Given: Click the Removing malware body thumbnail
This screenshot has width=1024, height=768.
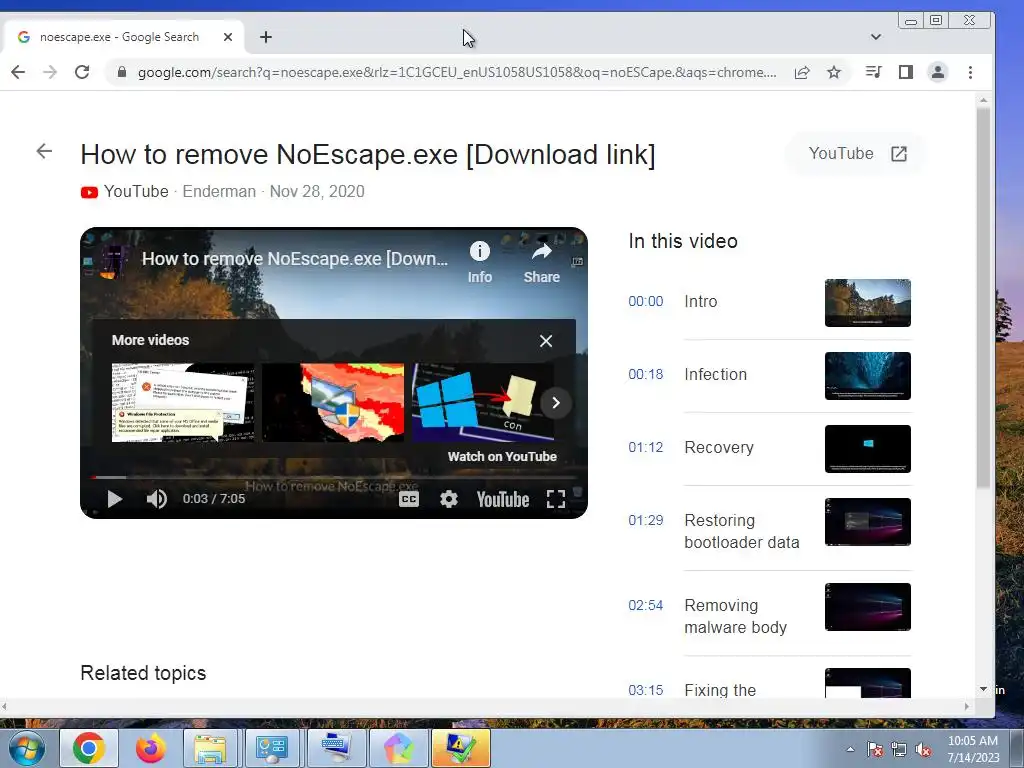Looking at the screenshot, I should click(x=867, y=607).
